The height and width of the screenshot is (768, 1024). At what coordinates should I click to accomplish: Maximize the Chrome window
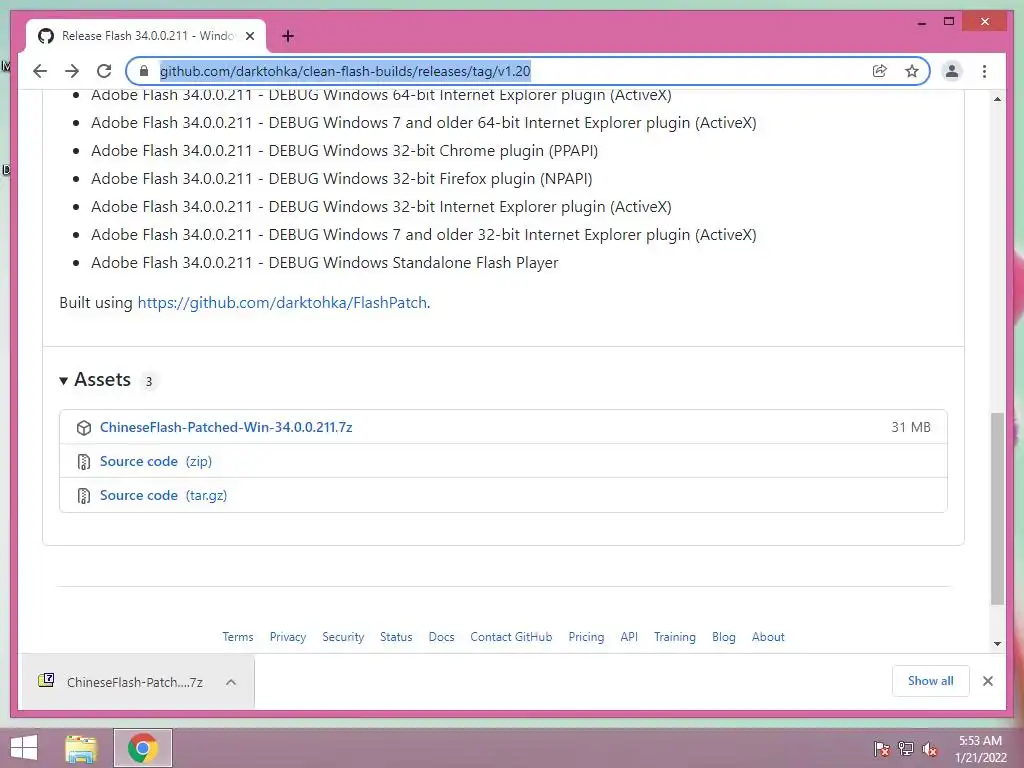pyautogui.click(x=949, y=22)
